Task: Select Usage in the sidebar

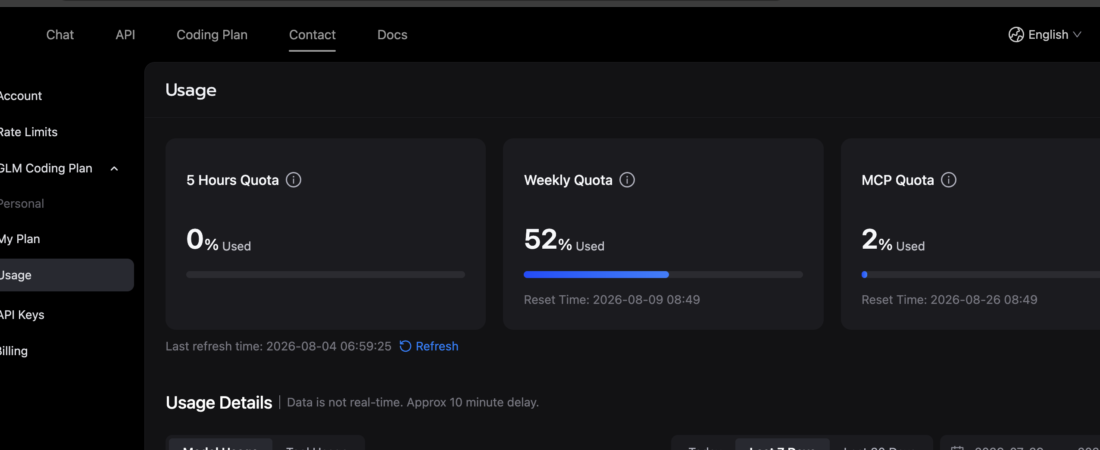Action: tap(66, 275)
